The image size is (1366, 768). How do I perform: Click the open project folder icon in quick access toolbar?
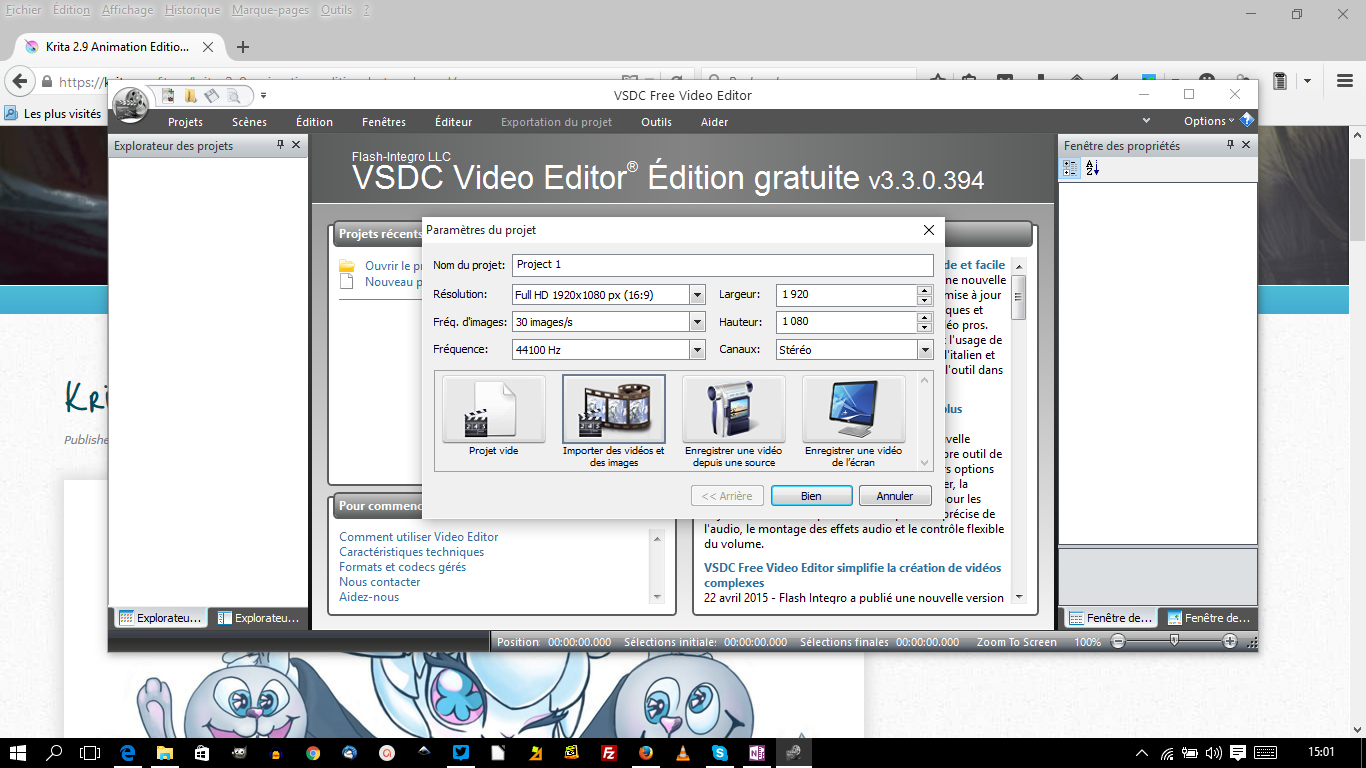click(190, 96)
